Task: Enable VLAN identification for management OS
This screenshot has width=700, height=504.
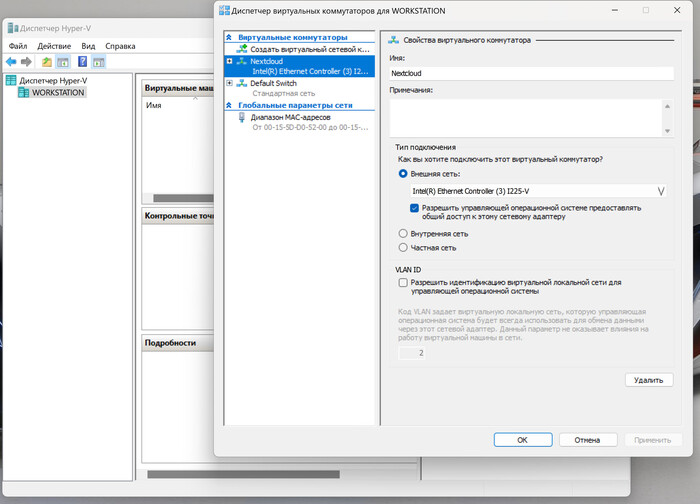Action: coord(403,283)
